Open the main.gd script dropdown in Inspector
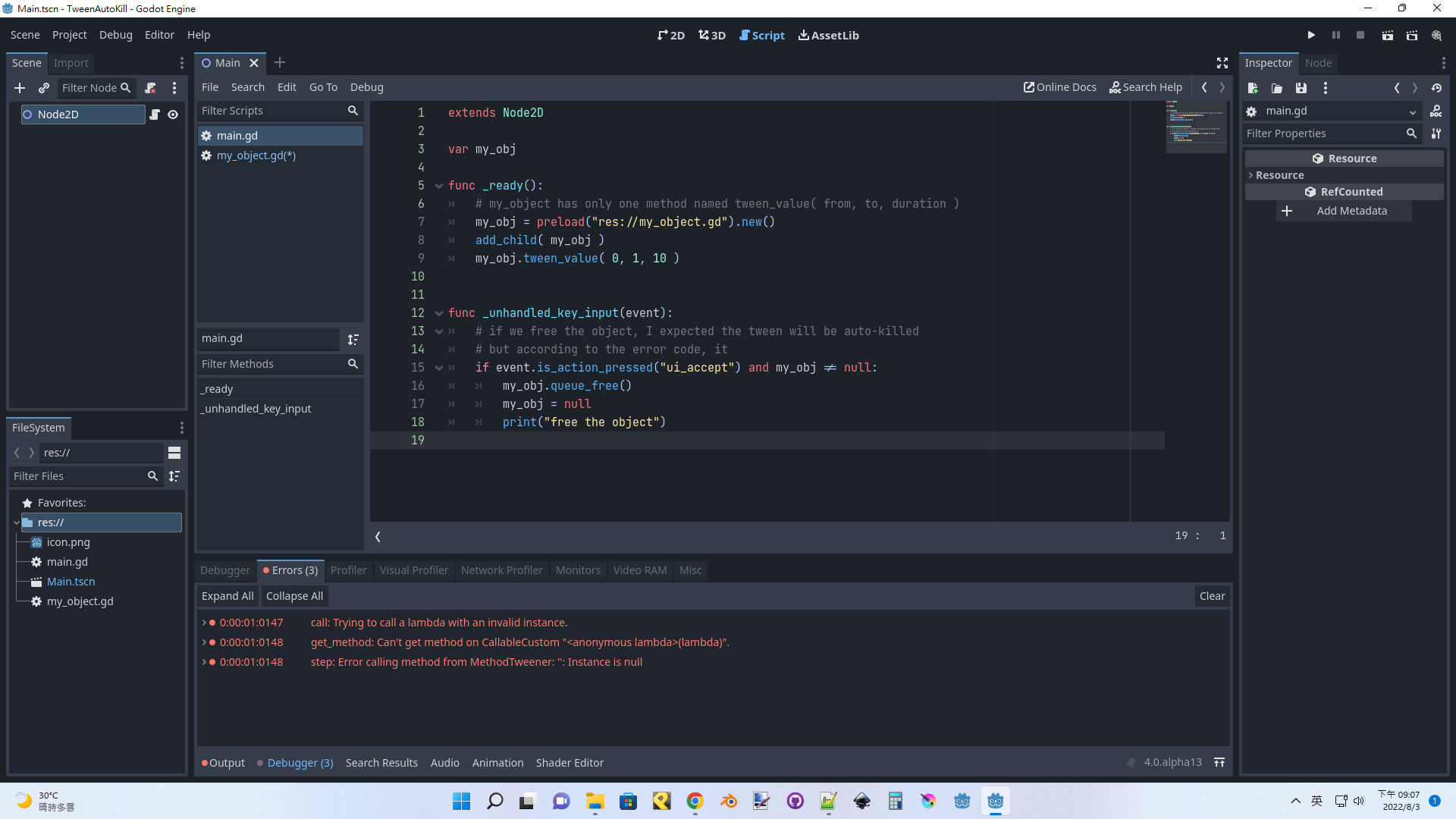 [1412, 111]
